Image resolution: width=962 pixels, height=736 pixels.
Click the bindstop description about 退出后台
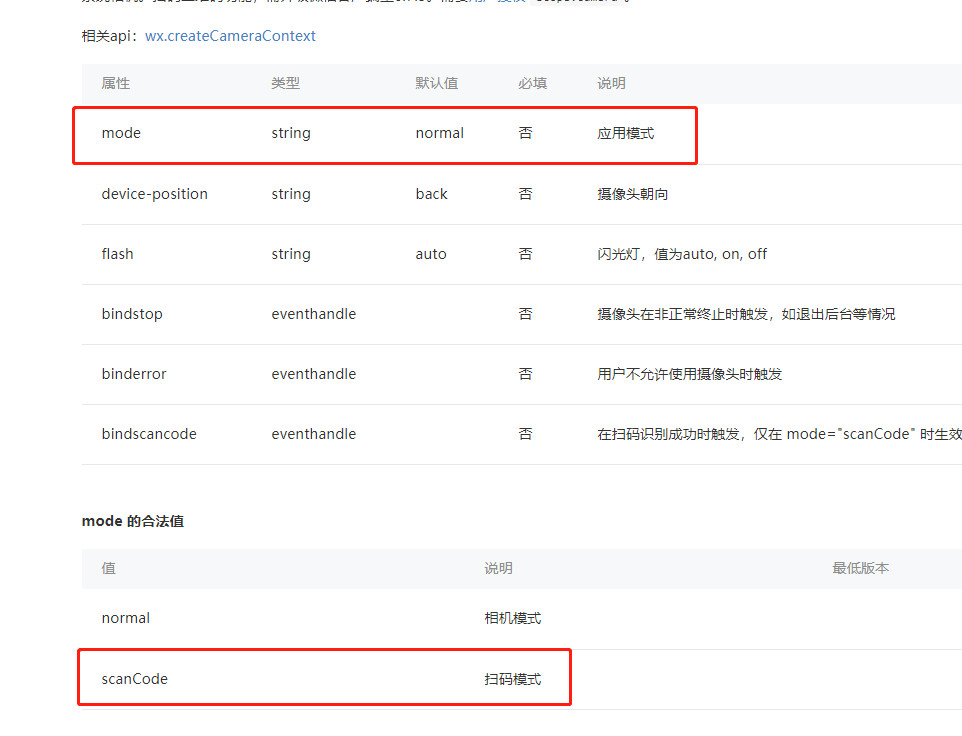point(746,314)
